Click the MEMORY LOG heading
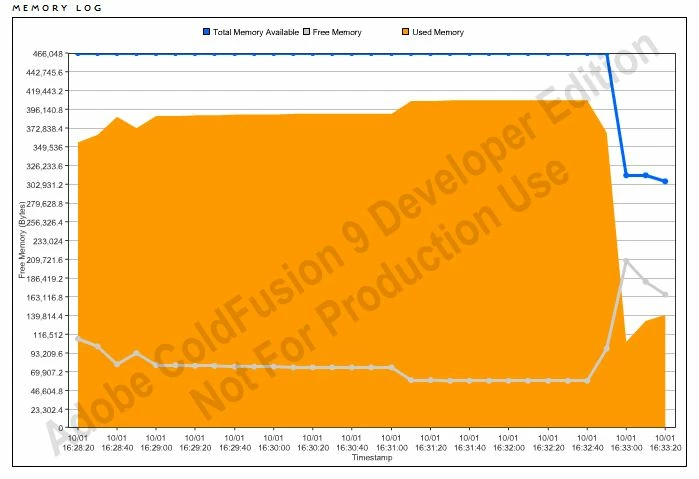 point(57,8)
